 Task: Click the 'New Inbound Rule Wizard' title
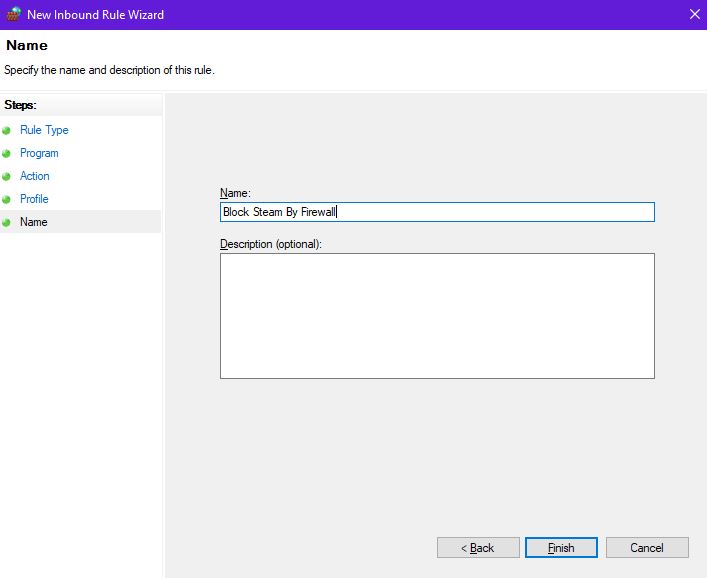click(x=96, y=14)
